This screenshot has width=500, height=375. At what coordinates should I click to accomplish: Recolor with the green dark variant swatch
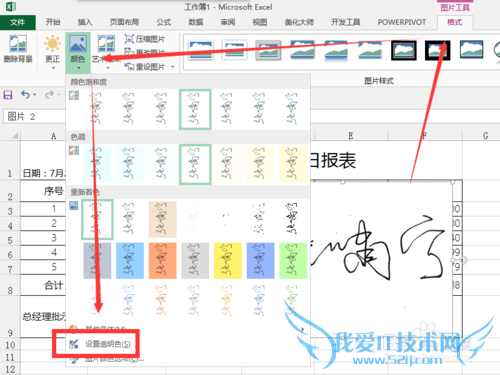pyautogui.click(x=293, y=260)
